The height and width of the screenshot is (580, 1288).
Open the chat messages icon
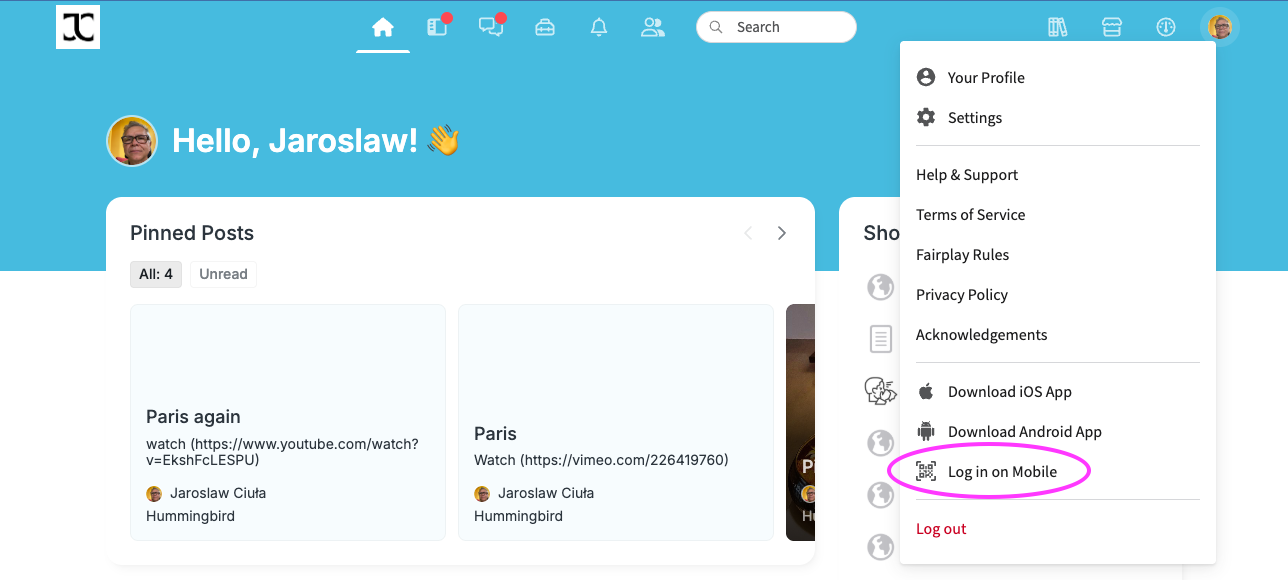(x=491, y=27)
